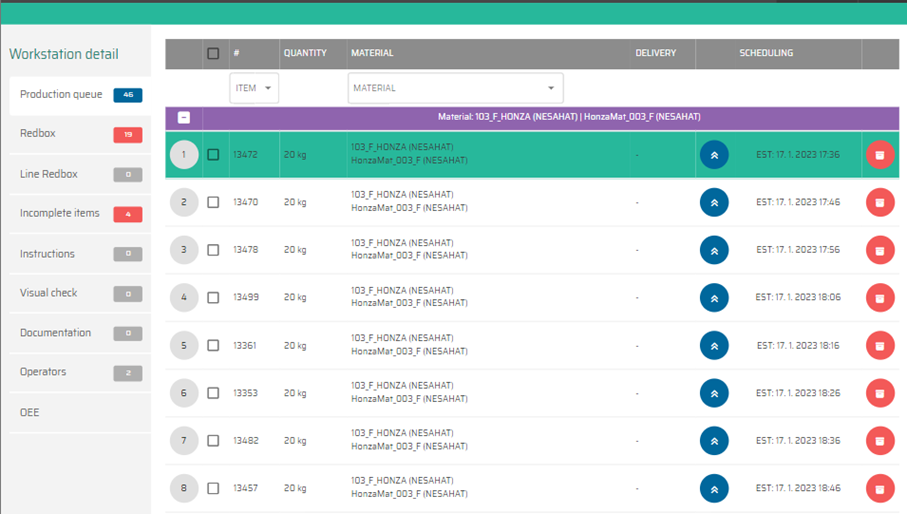This screenshot has height=514, width=907.
Task: Click the SCHEDULING column header
Action: point(766,53)
